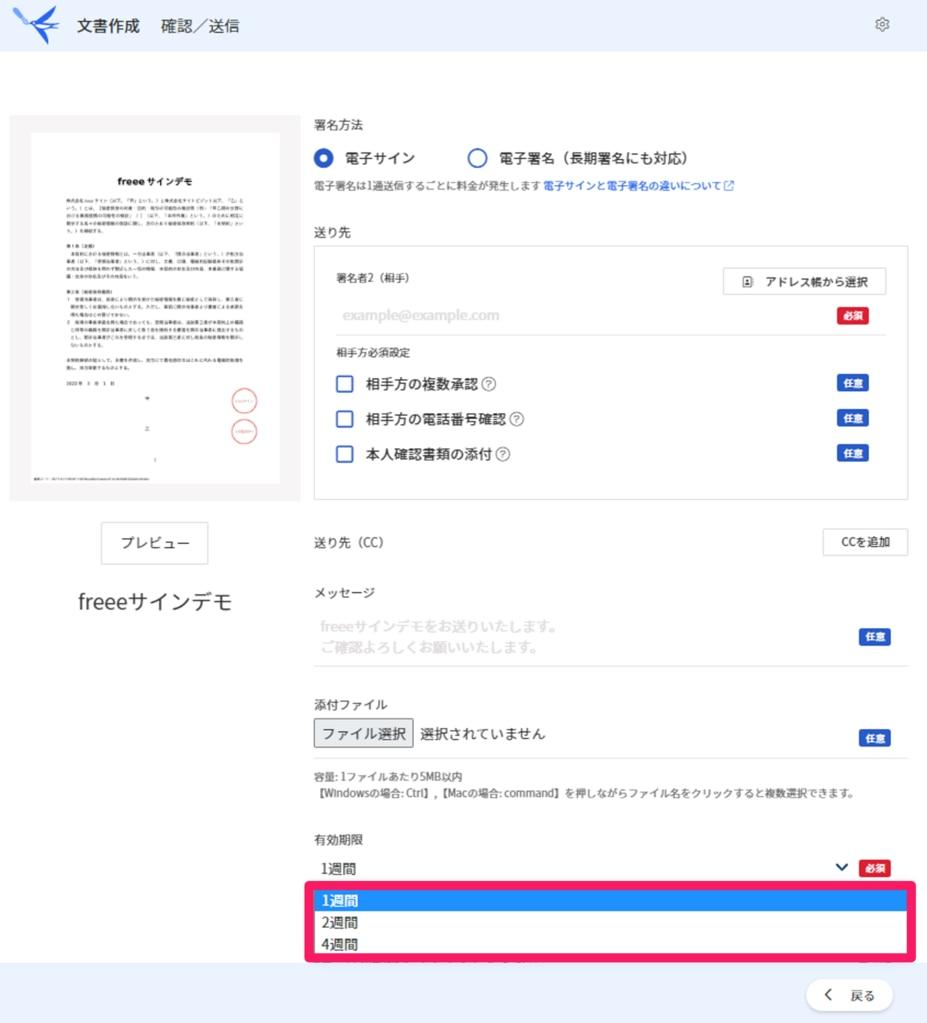Choose 2週間 from the expiry list
Screen dimensions: 927x1023
coord(611,923)
